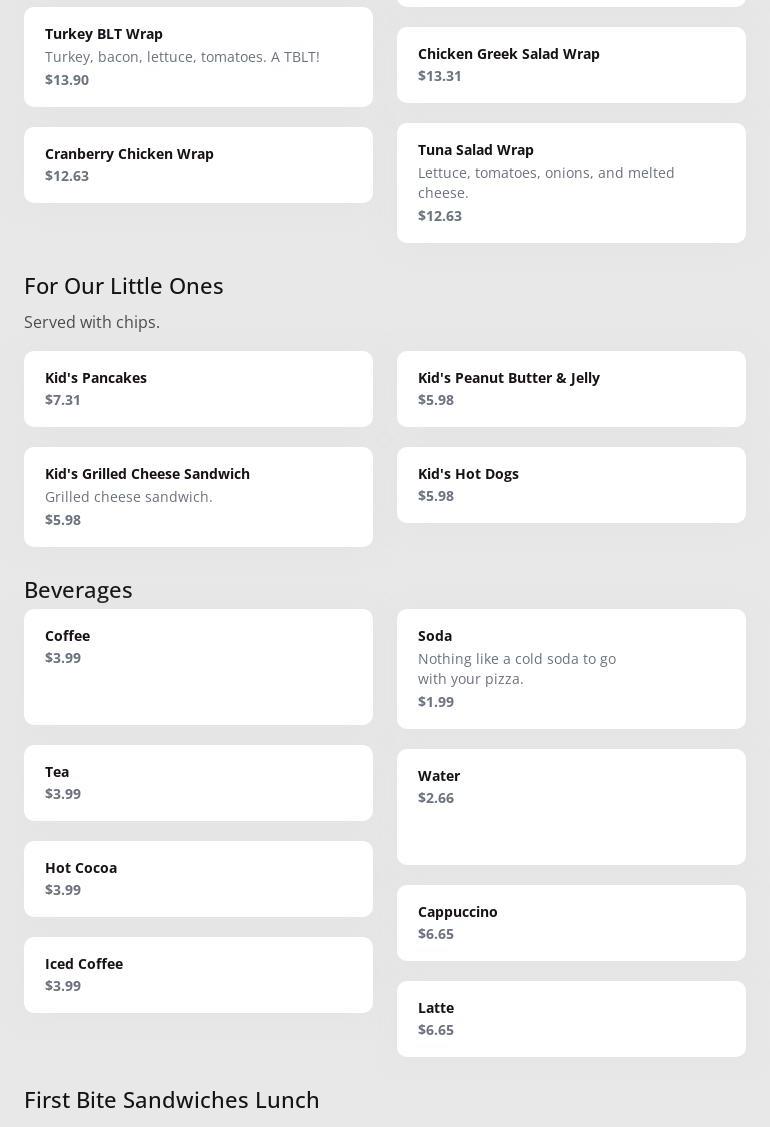
Task: Pick Kid's Grilled Cheese Sandwich
Action: pos(198,497)
